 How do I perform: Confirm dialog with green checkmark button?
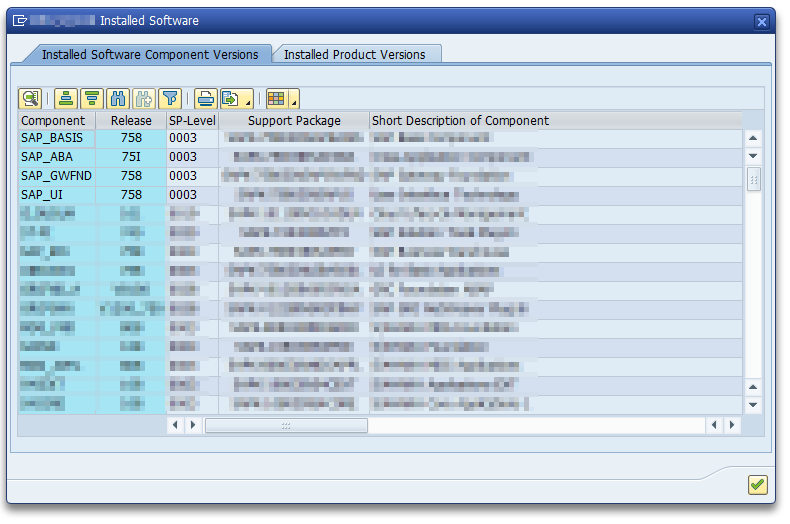click(757, 485)
